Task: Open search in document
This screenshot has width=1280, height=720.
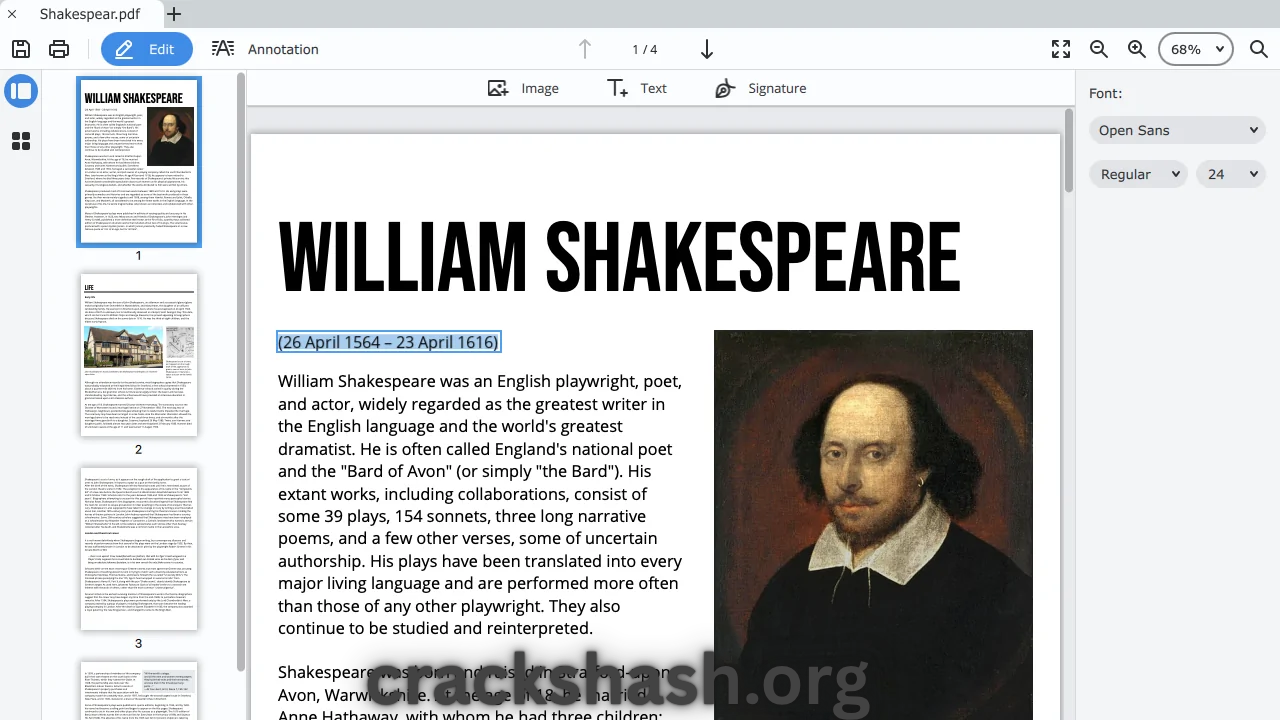Action: (1259, 49)
